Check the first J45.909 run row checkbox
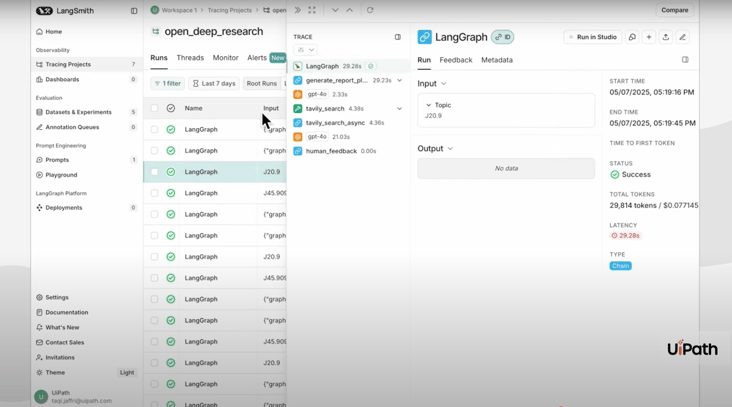 (x=155, y=193)
